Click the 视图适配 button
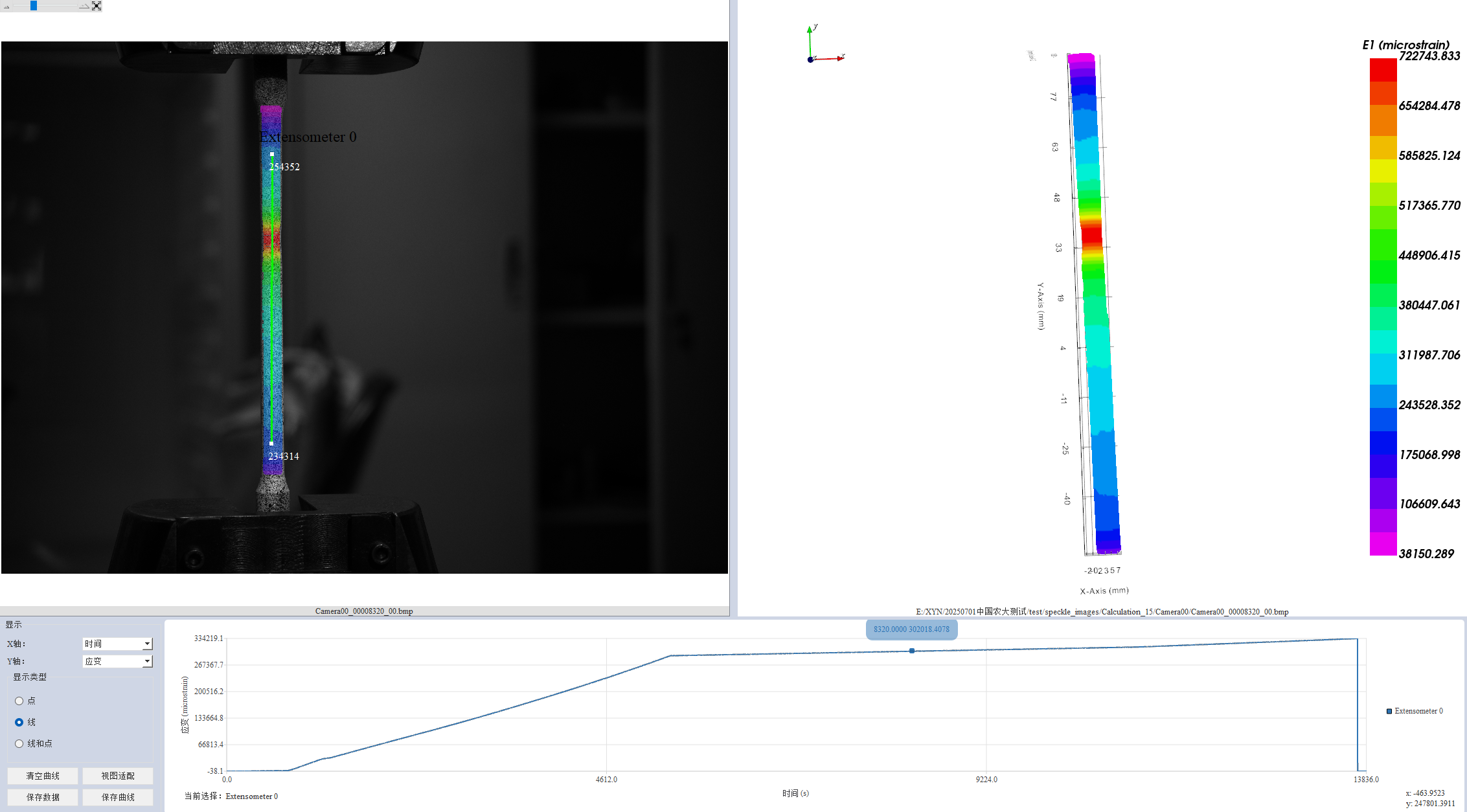1467x812 pixels. [118, 776]
